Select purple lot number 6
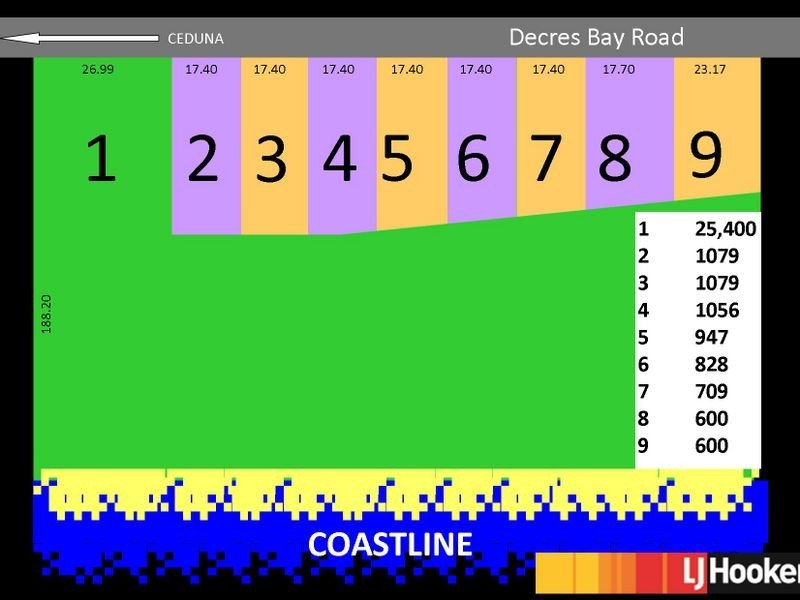This screenshot has width=800, height=600. click(473, 158)
